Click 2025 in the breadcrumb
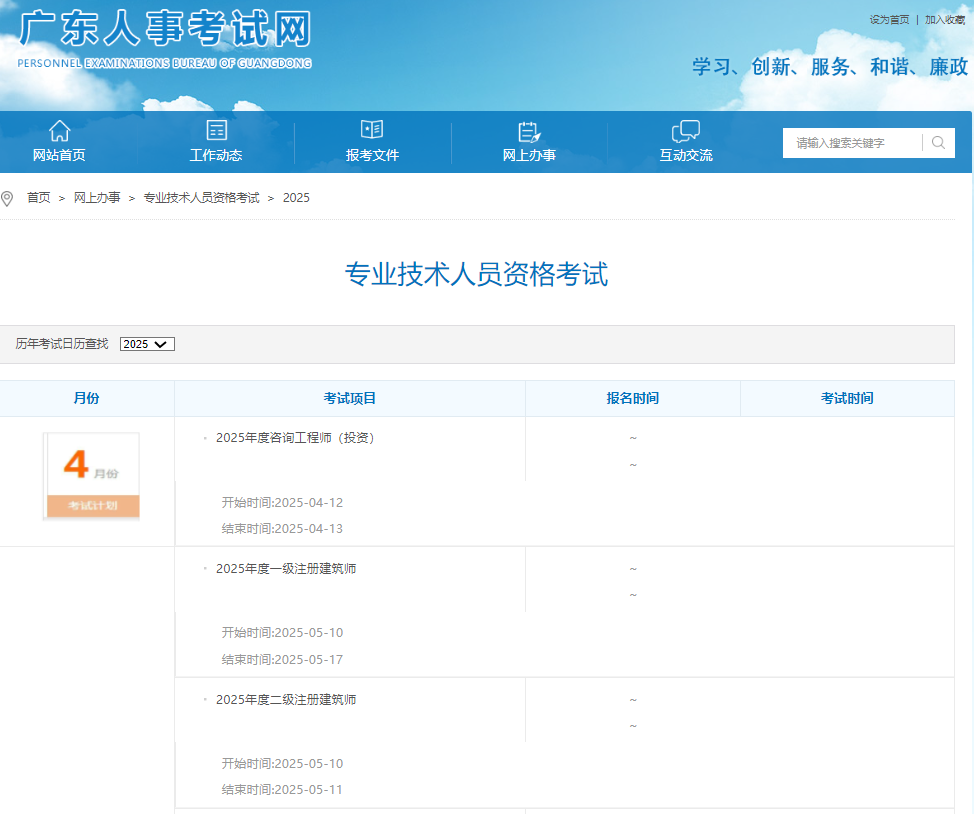The height and width of the screenshot is (814, 974). 296,198
